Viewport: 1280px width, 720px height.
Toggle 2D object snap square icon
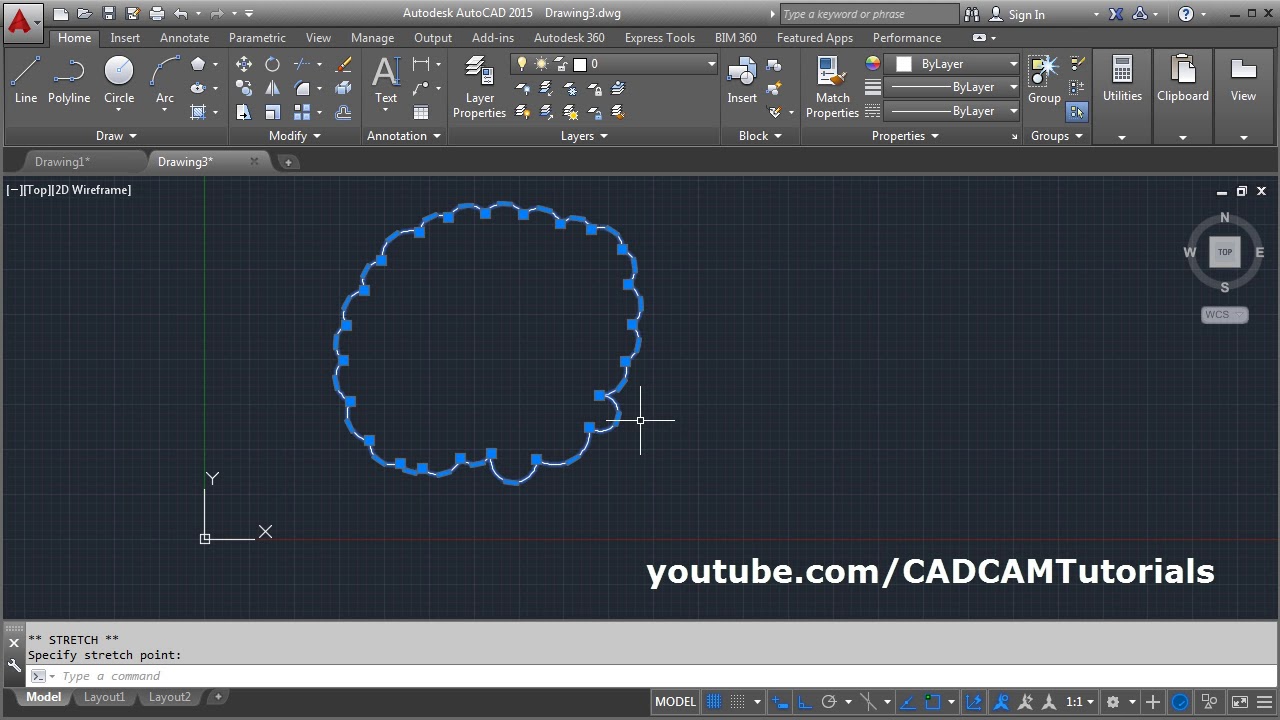pos(932,701)
